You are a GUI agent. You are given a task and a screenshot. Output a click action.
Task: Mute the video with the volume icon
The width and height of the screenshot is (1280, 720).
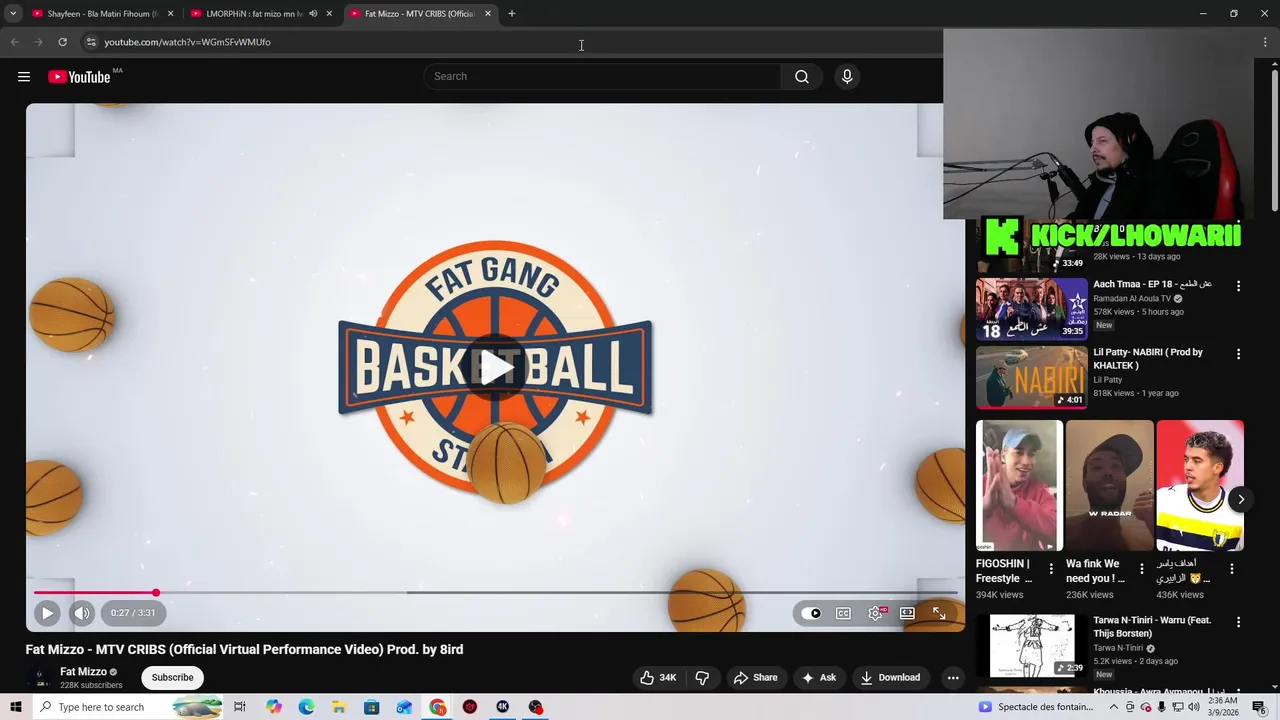tap(82, 613)
